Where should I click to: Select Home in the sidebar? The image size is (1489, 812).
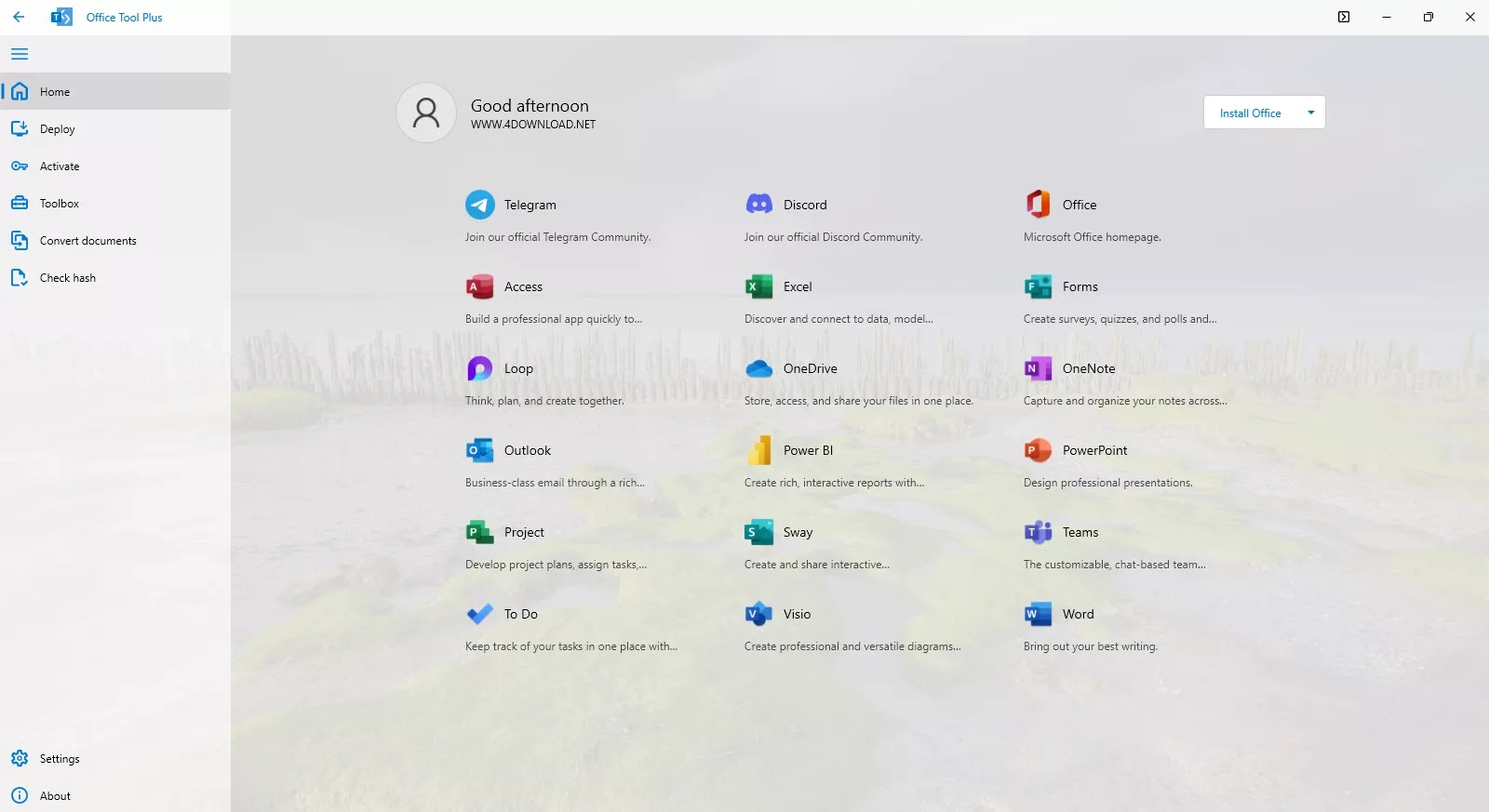115,91
